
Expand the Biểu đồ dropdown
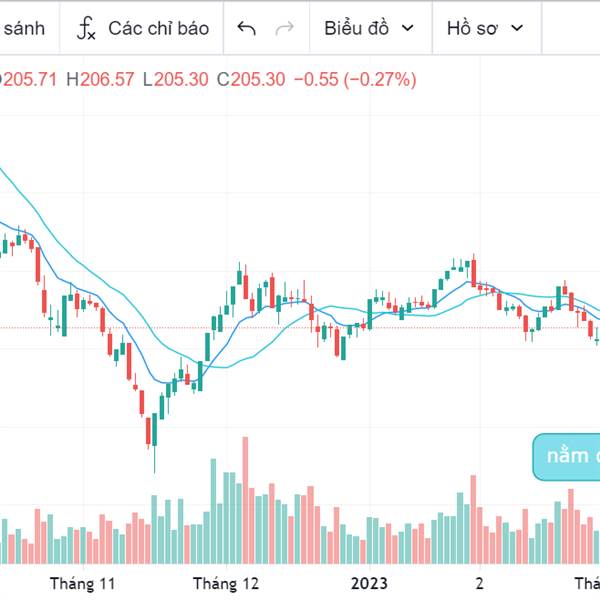tap(355, 28)
